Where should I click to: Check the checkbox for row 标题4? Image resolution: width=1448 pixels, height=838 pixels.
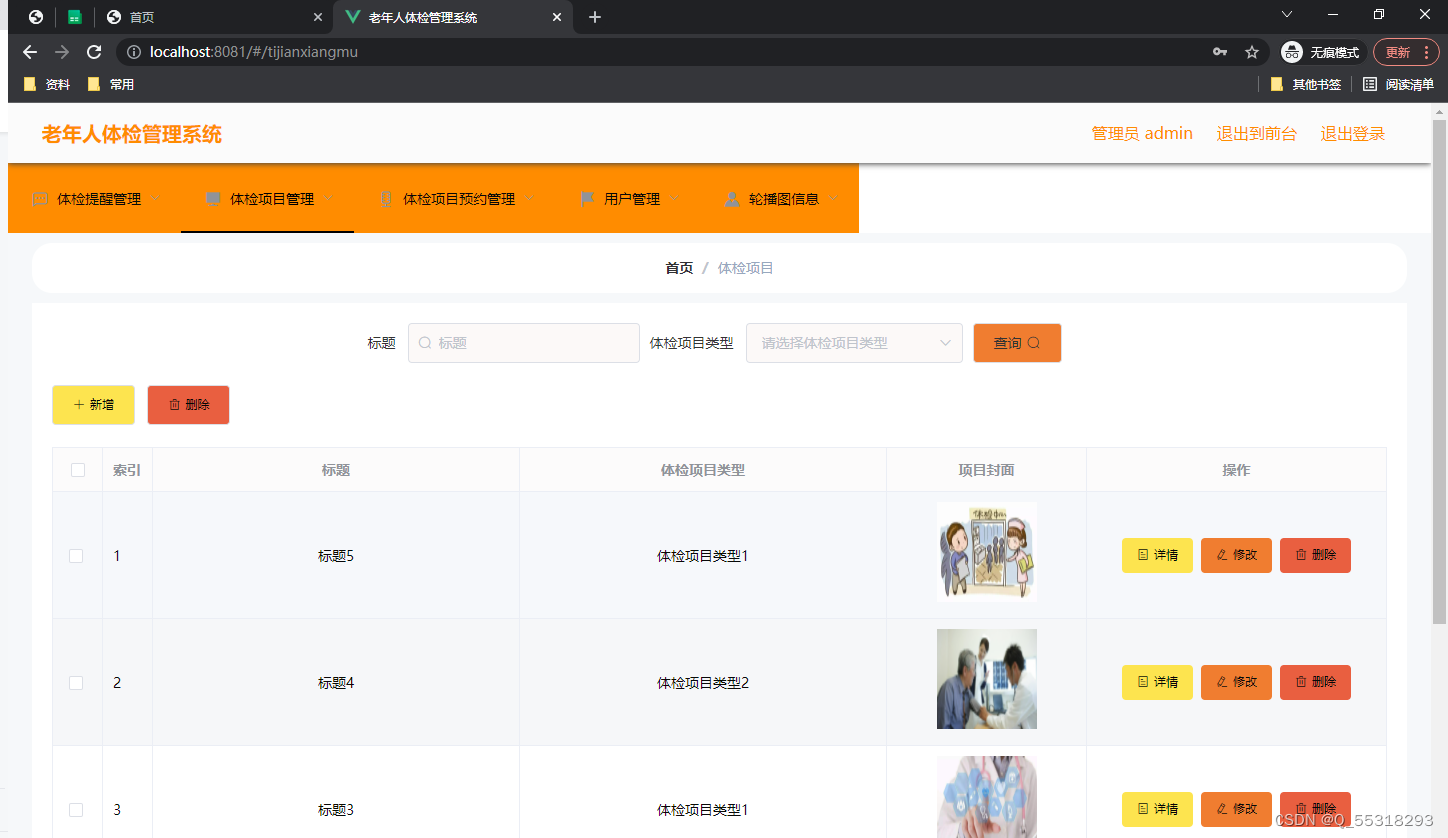(76, 683)
